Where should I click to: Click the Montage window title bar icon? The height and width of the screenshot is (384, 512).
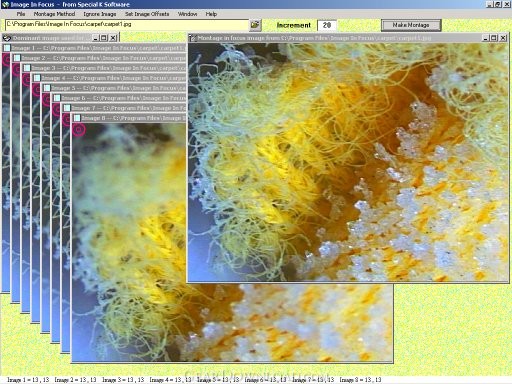[x=192, y=38]
